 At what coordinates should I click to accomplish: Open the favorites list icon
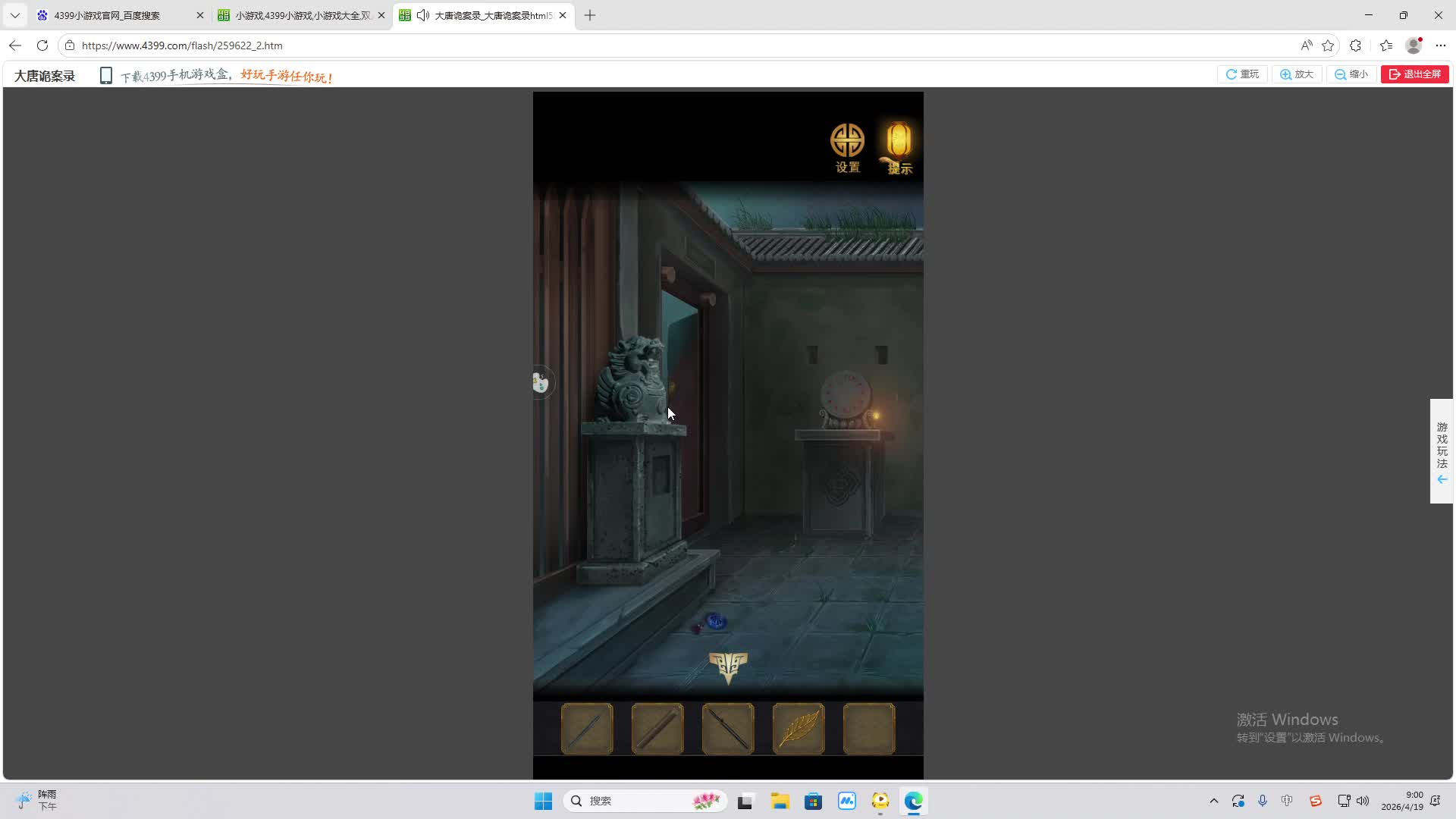(1386, 45)
